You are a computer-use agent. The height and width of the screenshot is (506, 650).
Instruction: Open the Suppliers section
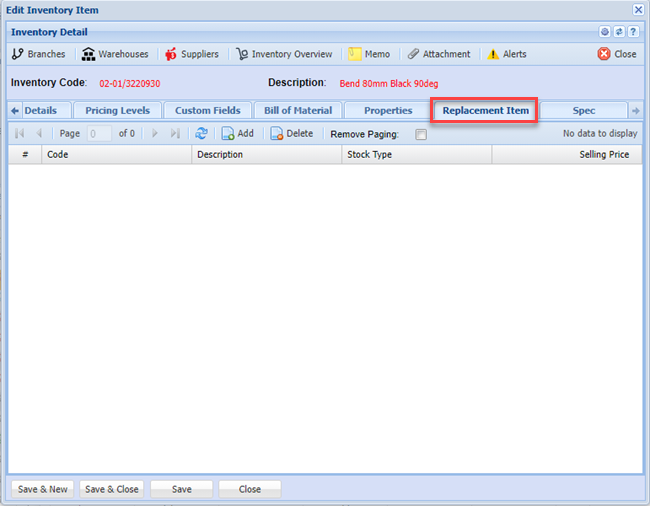pyautogui.click(x=191, y=54)
